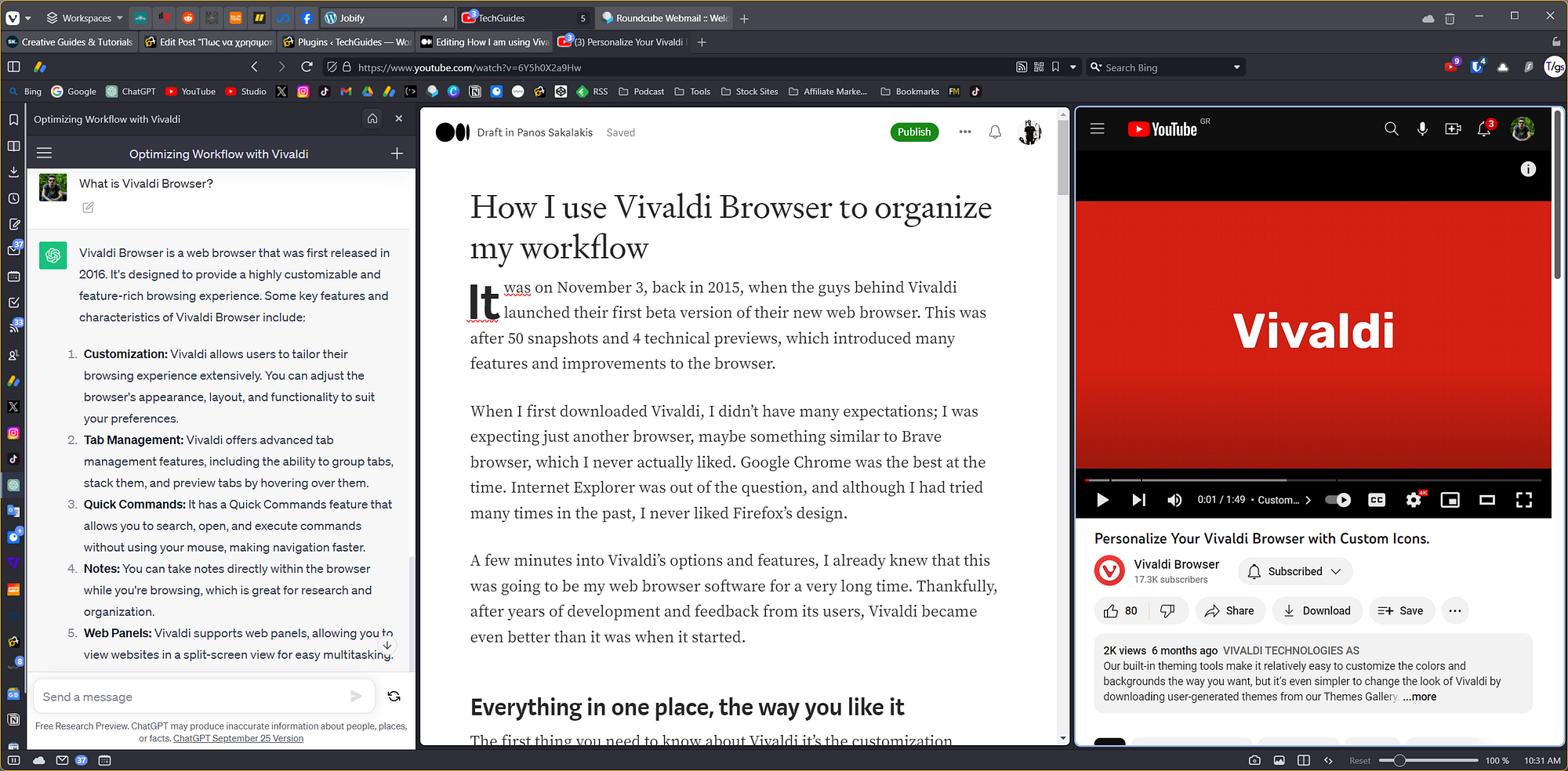Open the Downloads panel
Image resolution: width=1568 pixels, height=771 pixels.
point(13,172)
